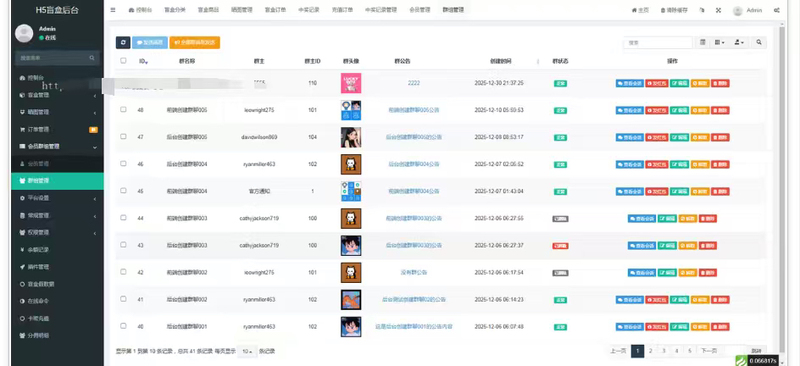Switch to the 充值订单 top tab
Screen dimensions: 800x366
click(x=342, y=10)
